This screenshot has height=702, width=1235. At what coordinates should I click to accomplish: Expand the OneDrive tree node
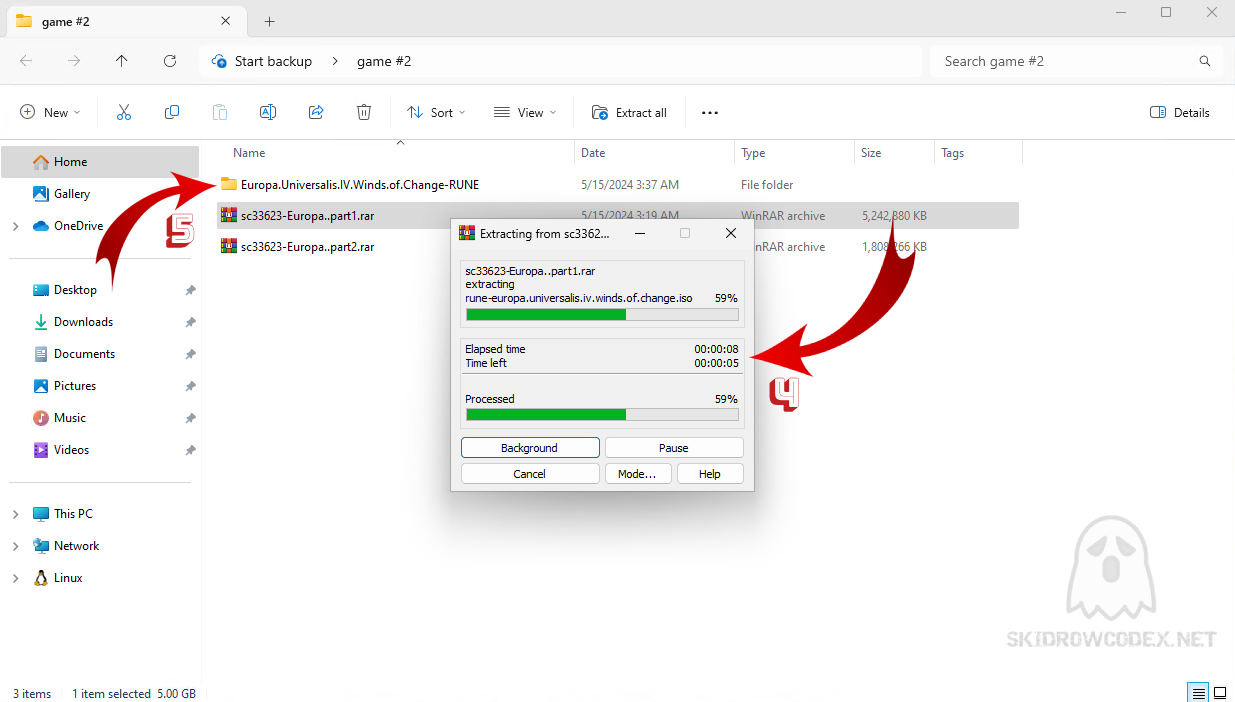[x=15, y=226]
